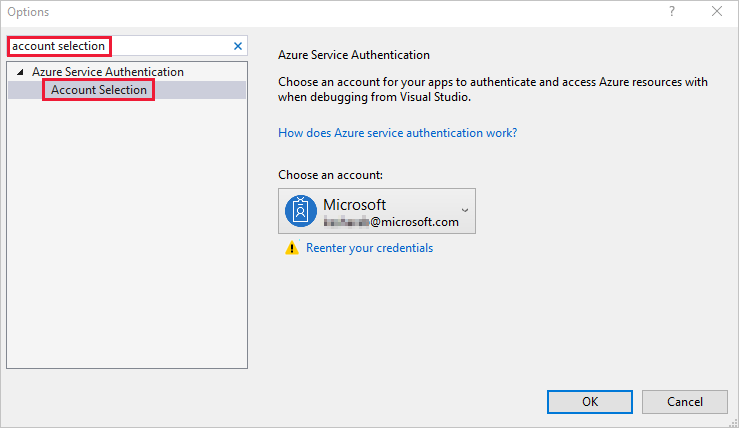Collapse the Azure Service Authentication tree node

(21, 72)
